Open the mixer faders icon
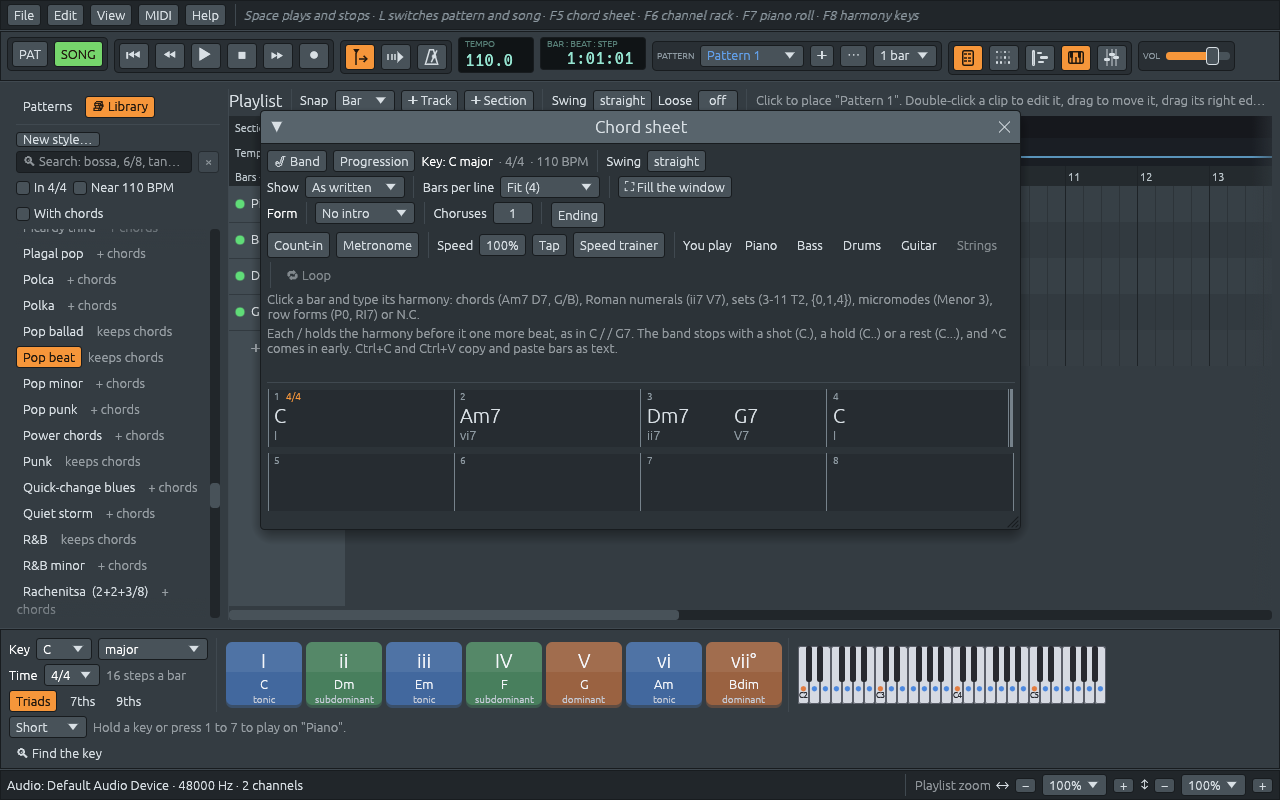Viewport: 1280px width, 800px height. 1111,57
